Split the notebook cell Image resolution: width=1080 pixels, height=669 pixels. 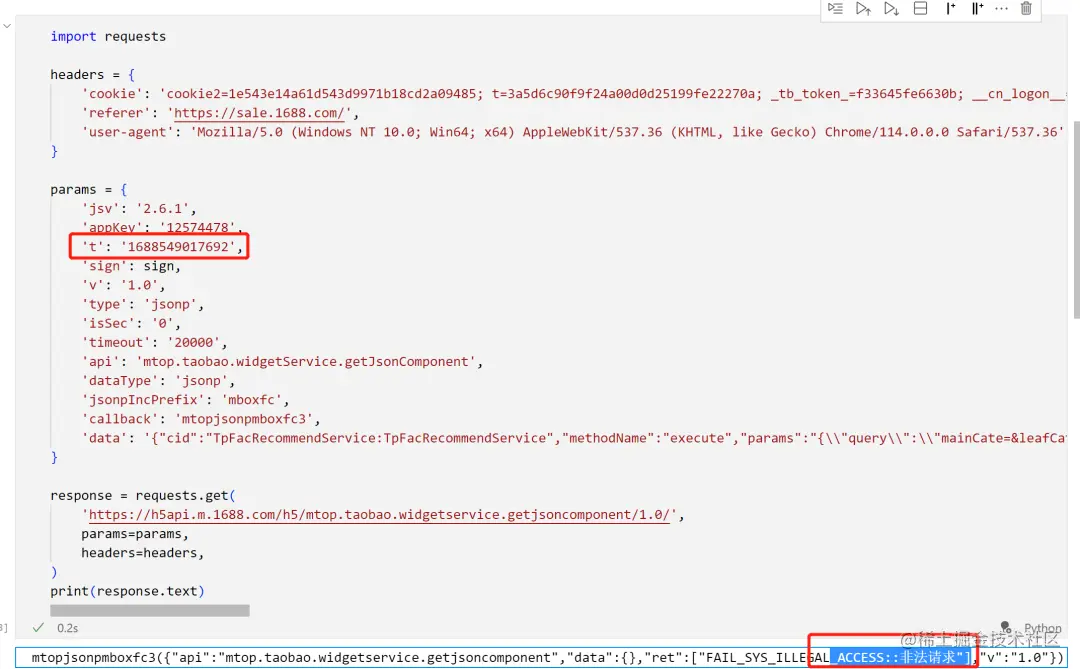click(x=920, y=9)
